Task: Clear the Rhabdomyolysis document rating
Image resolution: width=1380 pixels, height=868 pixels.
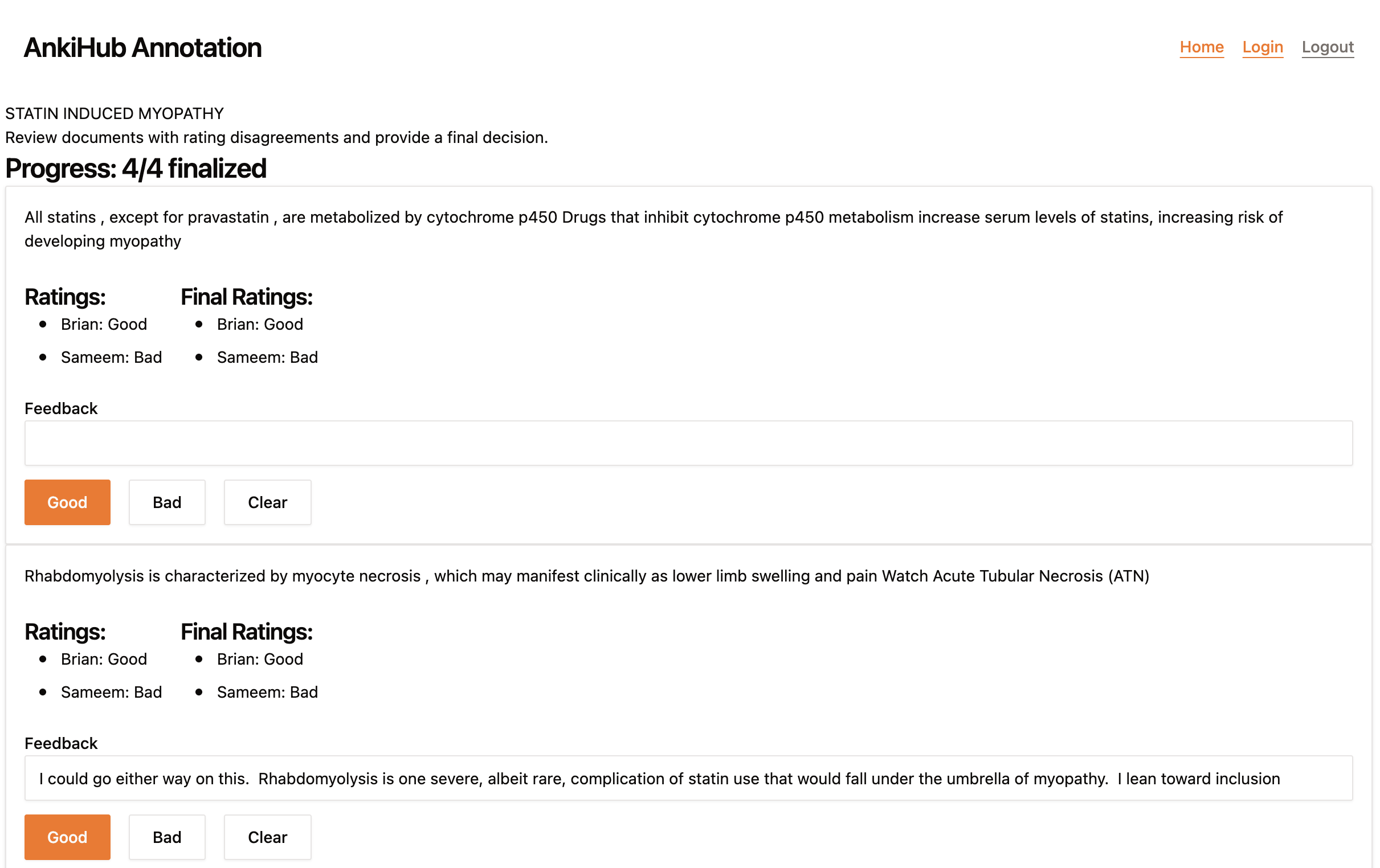Action: 267,837
